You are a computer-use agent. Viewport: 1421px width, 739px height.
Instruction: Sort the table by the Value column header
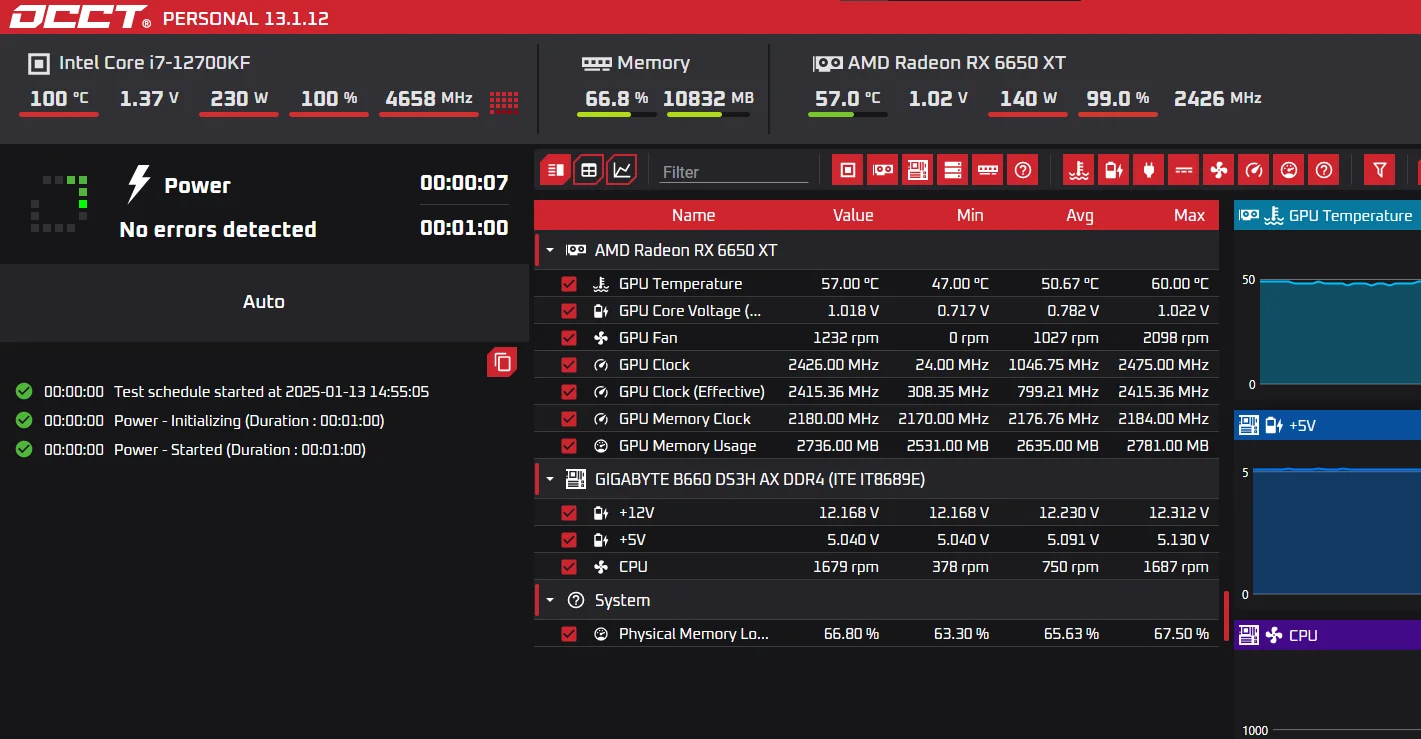853,215
